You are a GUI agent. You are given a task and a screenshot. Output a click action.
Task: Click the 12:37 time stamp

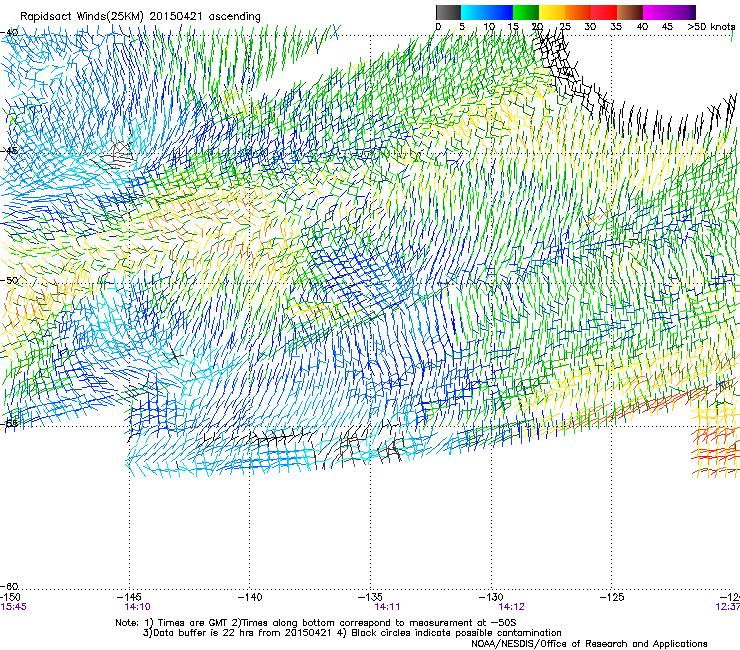(728, 607)
